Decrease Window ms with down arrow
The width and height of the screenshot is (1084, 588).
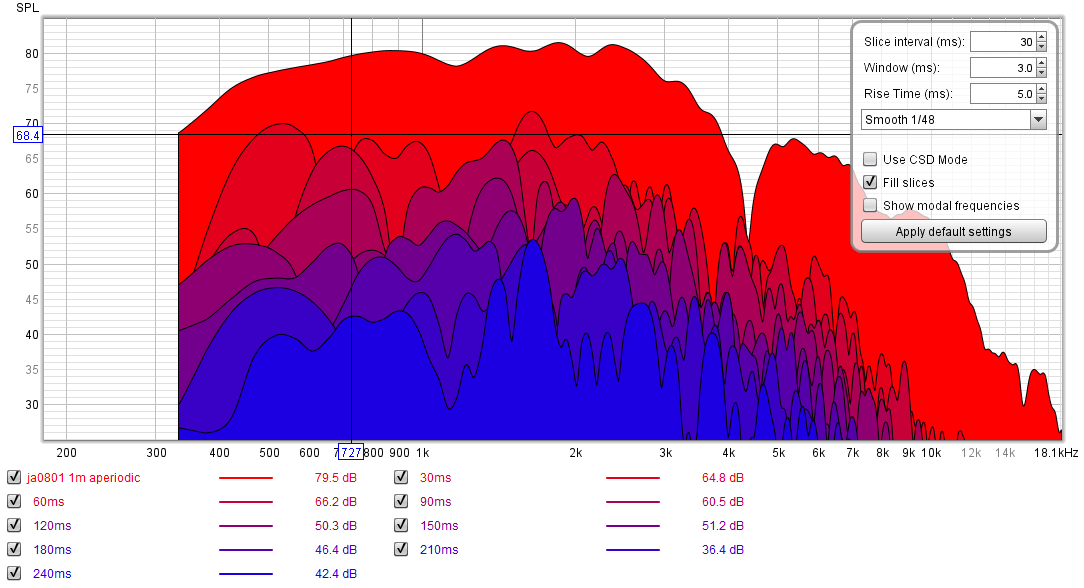click(x=1041, y=73)
